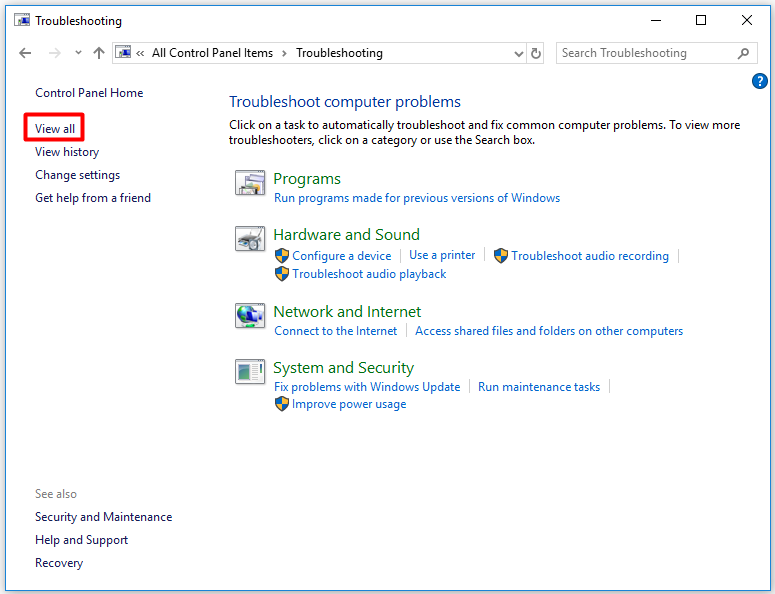Click the Back arrow navigation button
The image size is (775, 594).
(25, 53)
